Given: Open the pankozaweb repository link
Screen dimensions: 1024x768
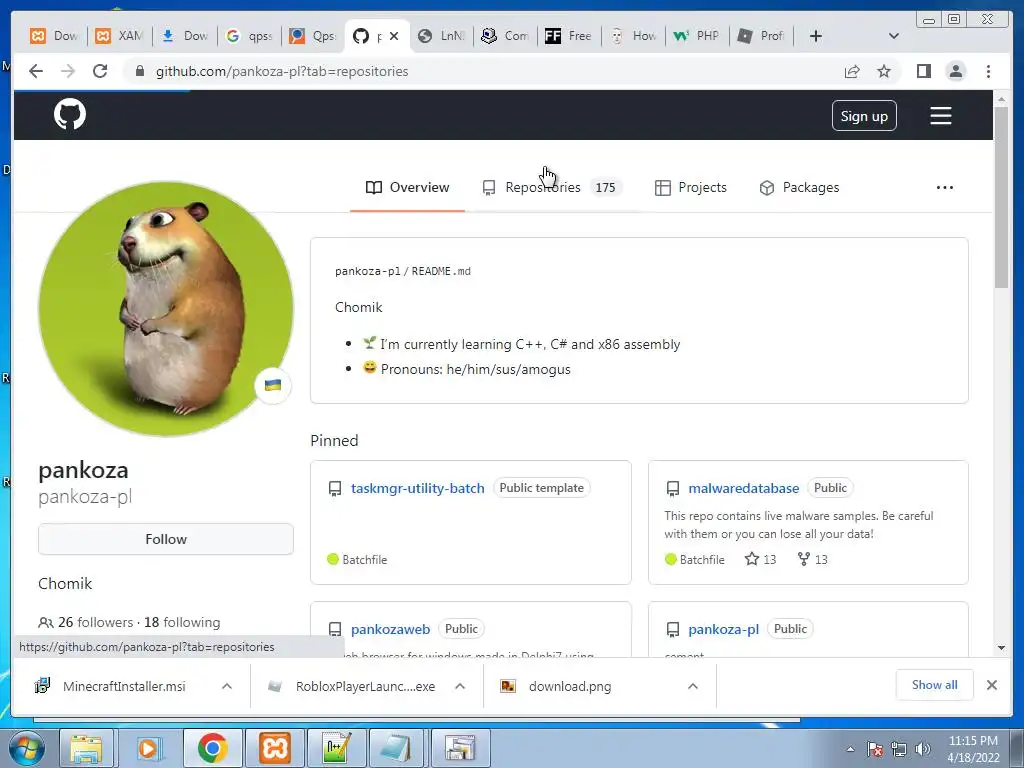Looking at the screenshot, I should (x=390, y=629).
